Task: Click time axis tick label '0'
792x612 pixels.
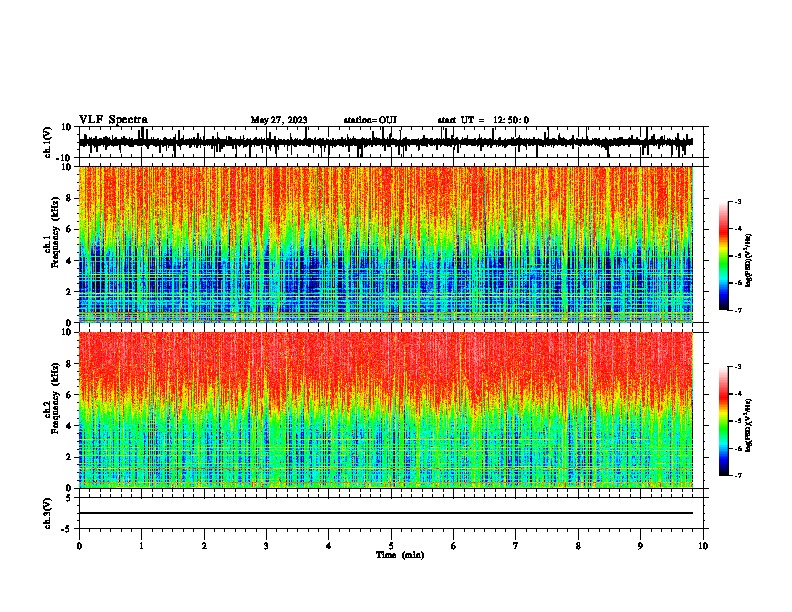Action: [79, 546]
